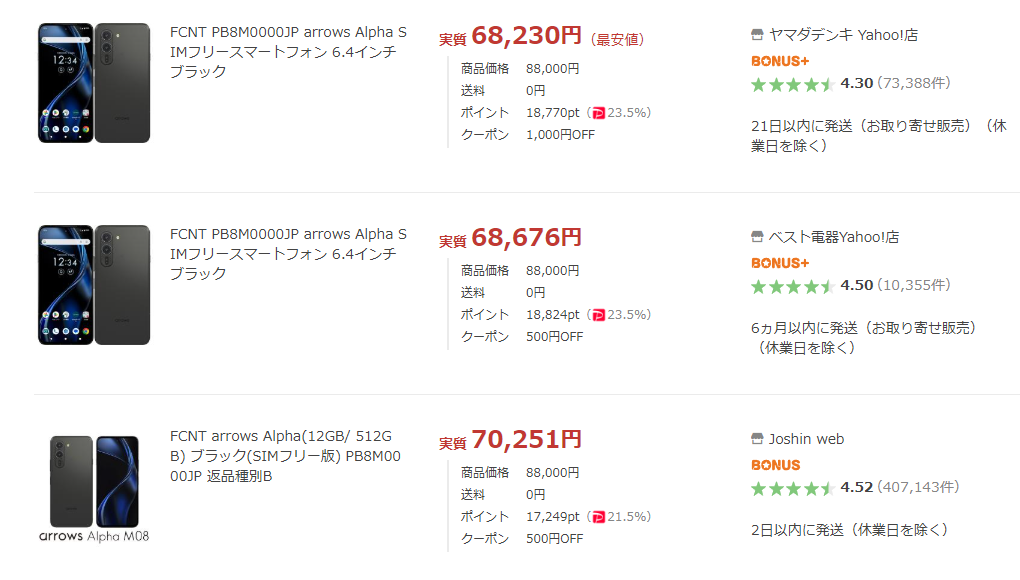View the 73,388件 reviews for ヤマダデンキ
Screen dimensions: 1020x580
[x=913, y=83]
